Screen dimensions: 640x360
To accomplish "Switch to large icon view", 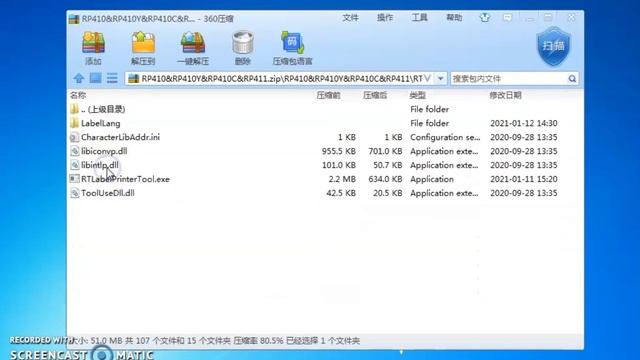I will 96,78.
